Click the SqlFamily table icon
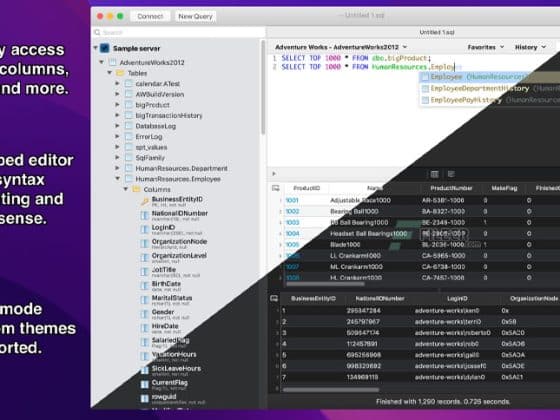The image size is (560, 420). click(129, 158)
